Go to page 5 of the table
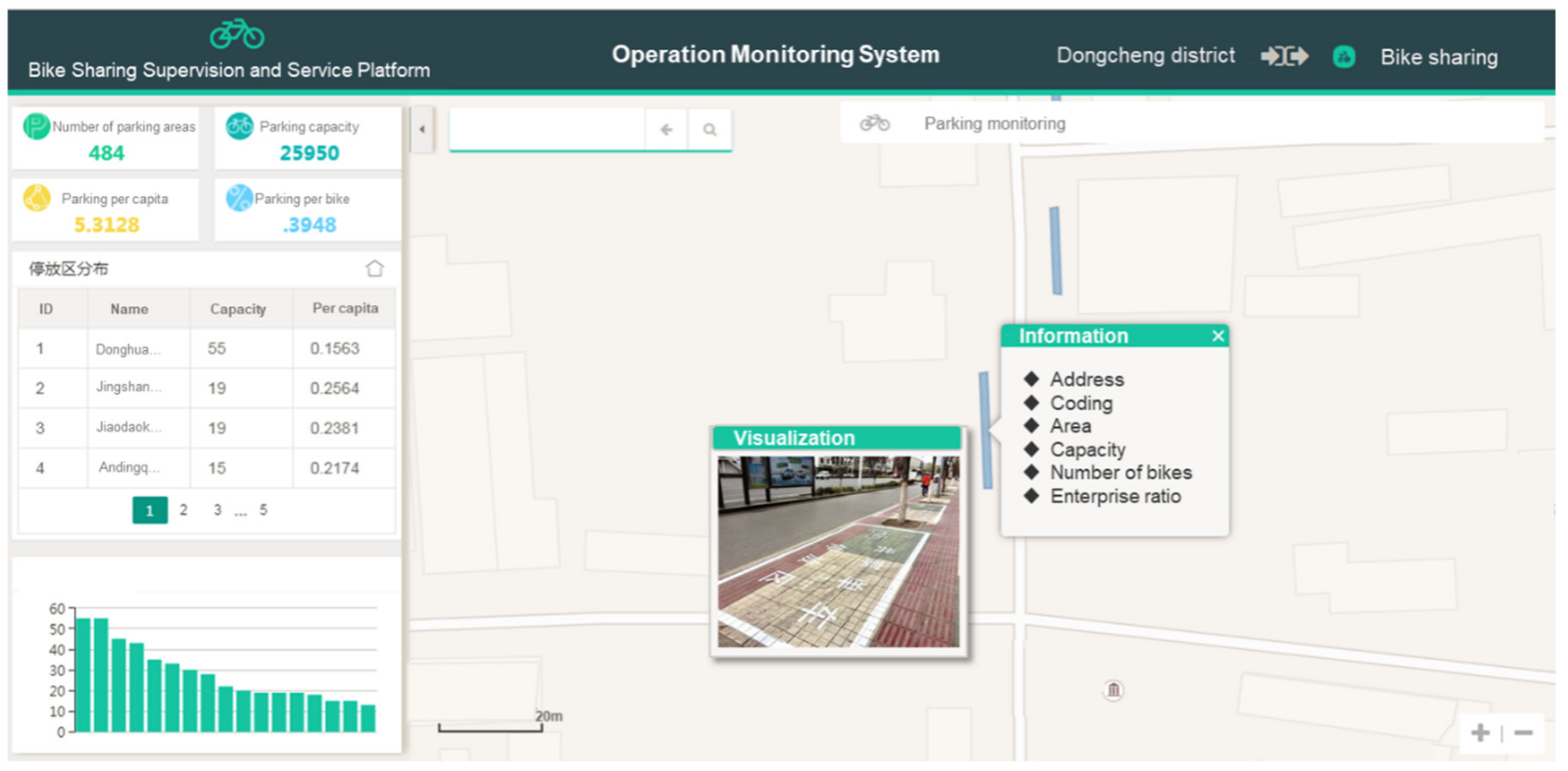 (263, 510)
